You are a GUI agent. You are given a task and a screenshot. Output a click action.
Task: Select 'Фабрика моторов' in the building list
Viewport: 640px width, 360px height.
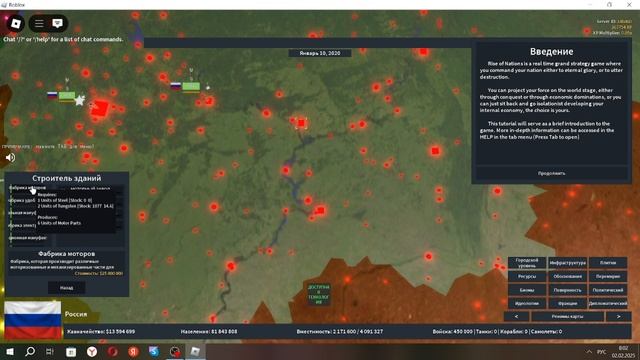tap(28, 188)
